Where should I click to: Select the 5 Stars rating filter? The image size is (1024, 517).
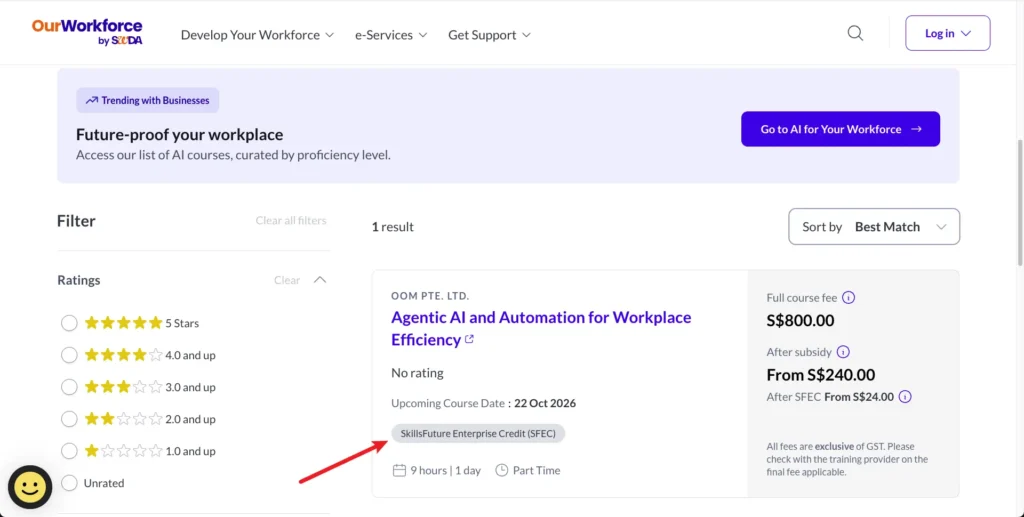tap(69, 323)
